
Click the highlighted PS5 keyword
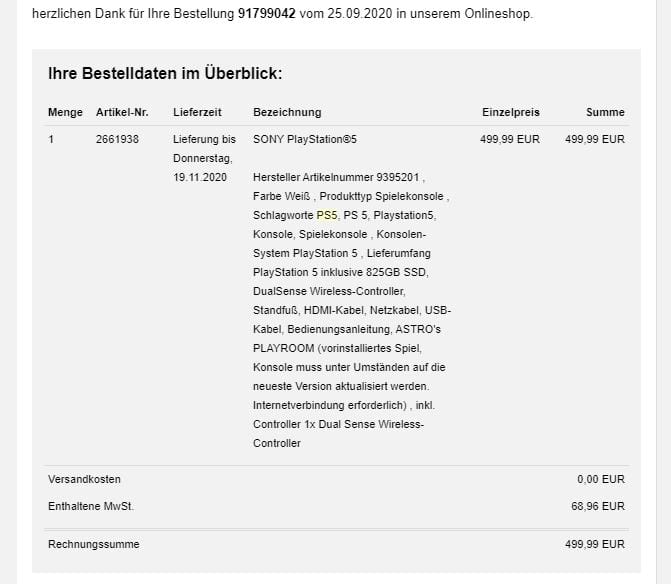tap(327, 215)
